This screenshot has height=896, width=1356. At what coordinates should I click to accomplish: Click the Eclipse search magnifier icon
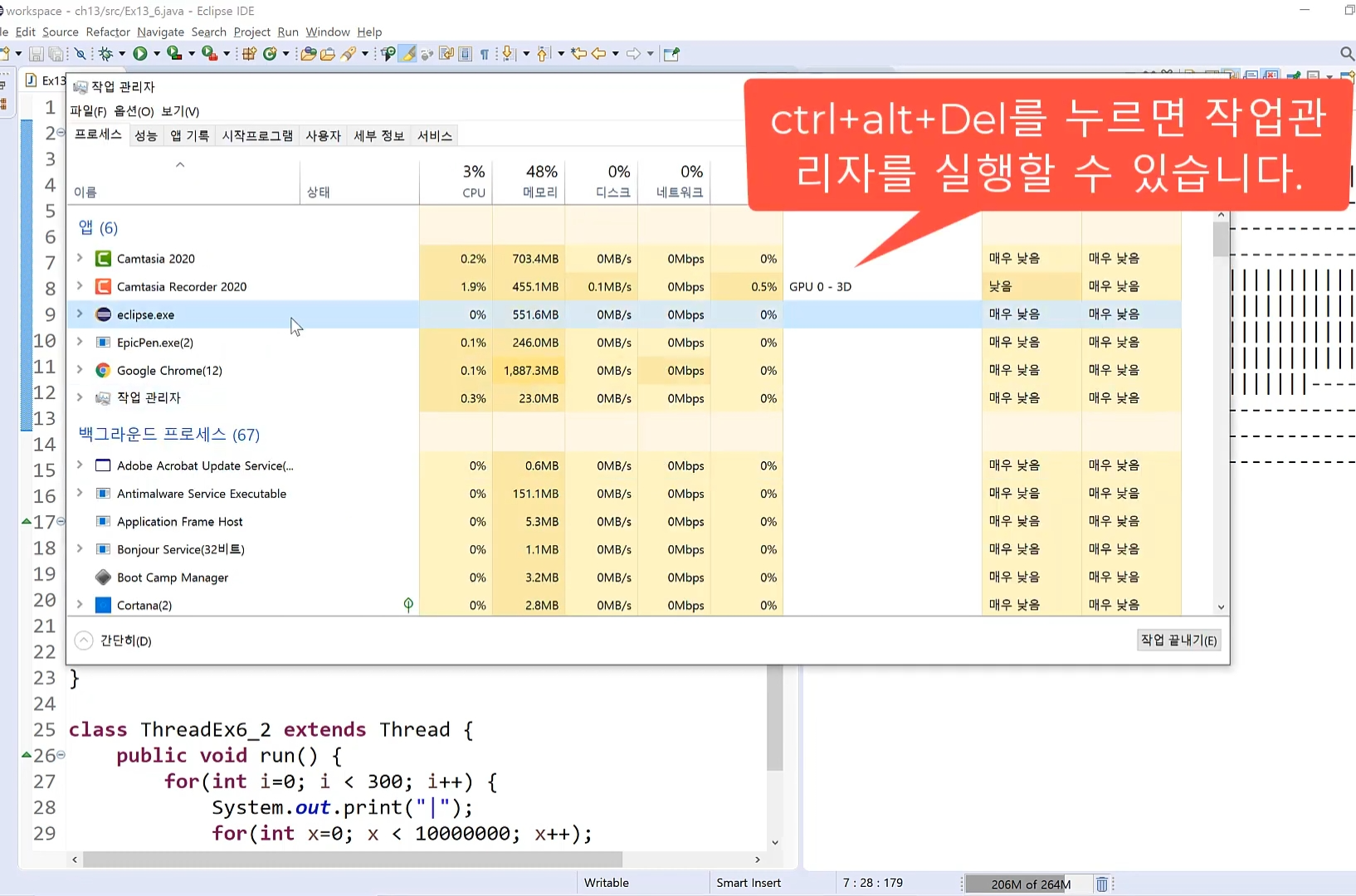[1347, 54]
